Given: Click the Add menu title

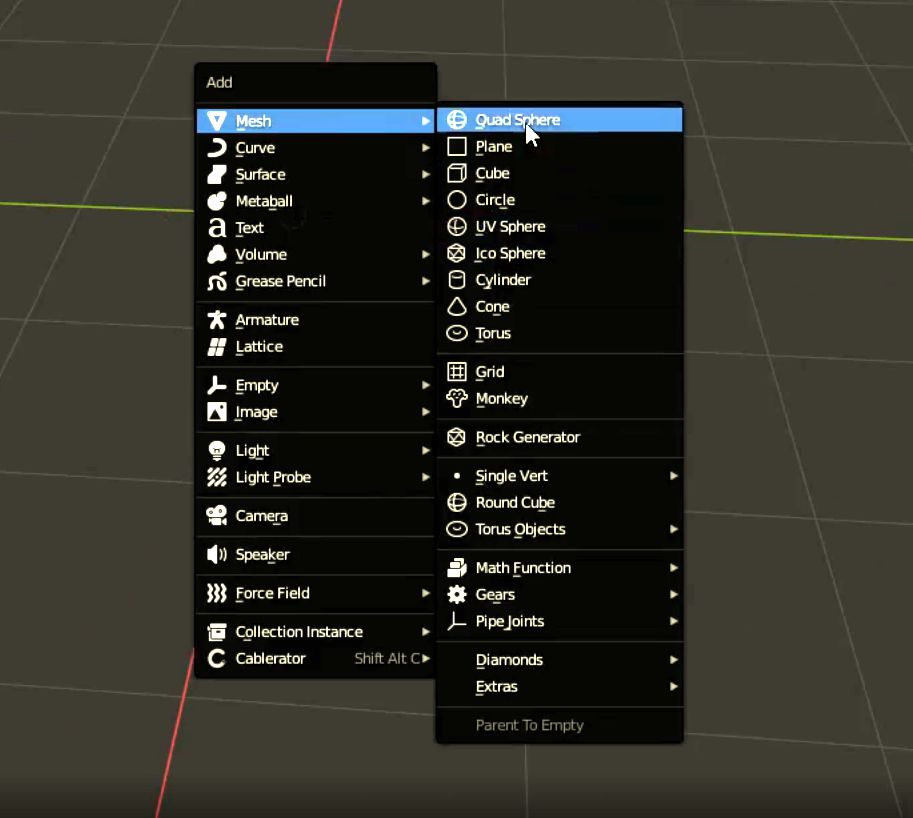Looking at the screenshot, I should coord(219,82).
